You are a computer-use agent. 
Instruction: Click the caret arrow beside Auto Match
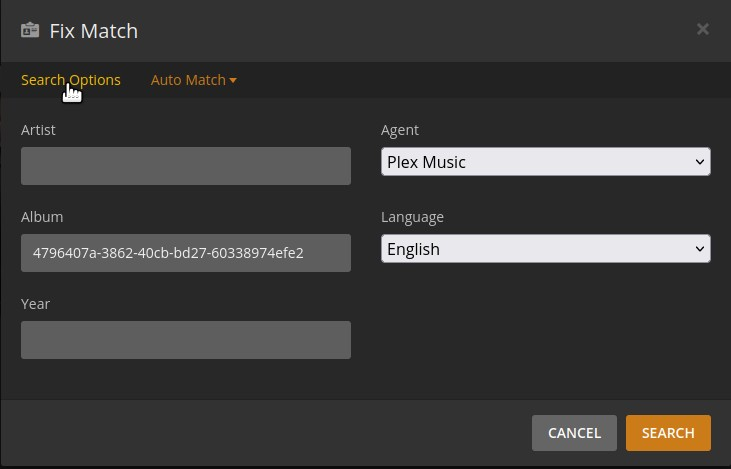pyautogui.click(x=233, y=81)
